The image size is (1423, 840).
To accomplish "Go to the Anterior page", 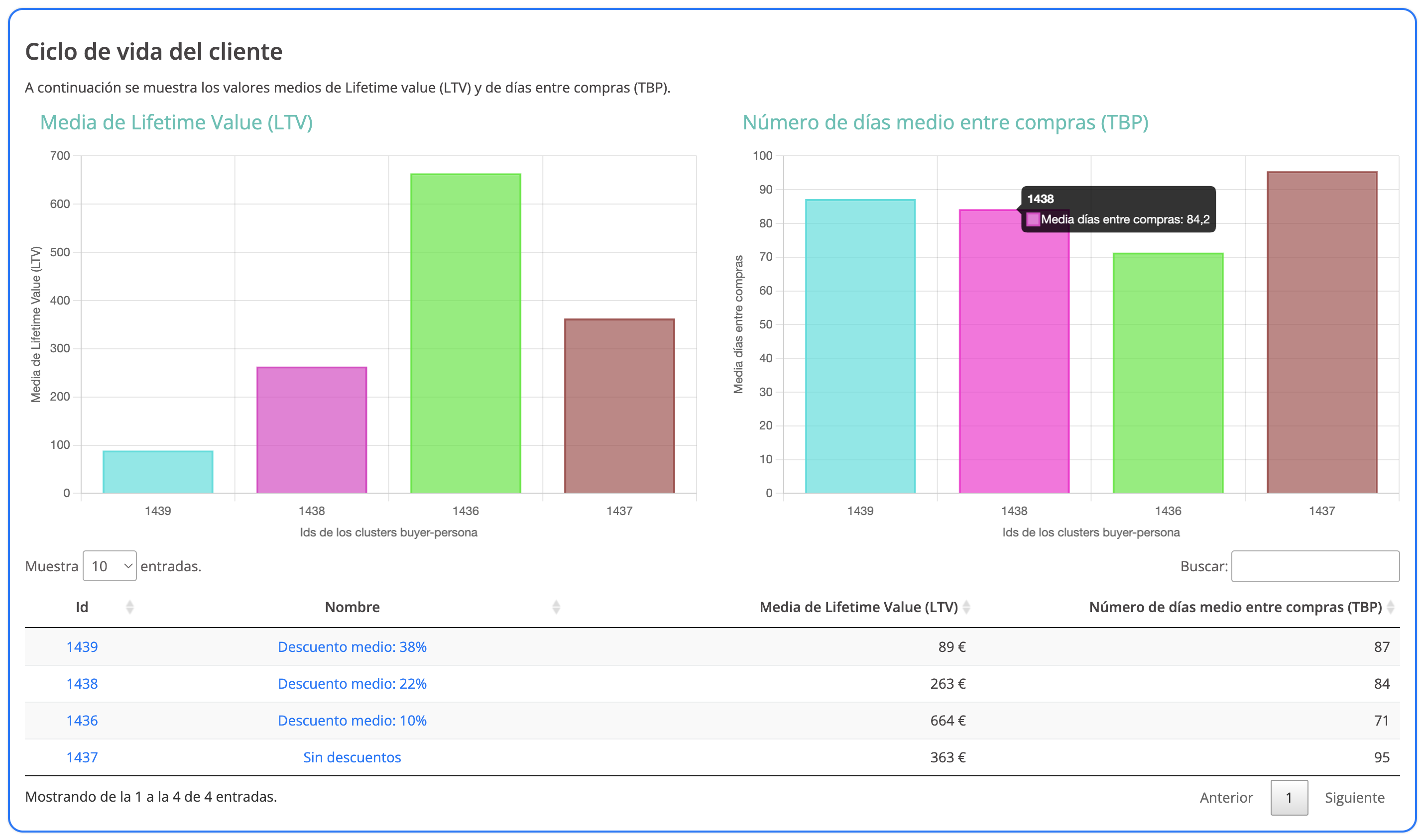I will pyautogui.click(x=1225, y=797).
